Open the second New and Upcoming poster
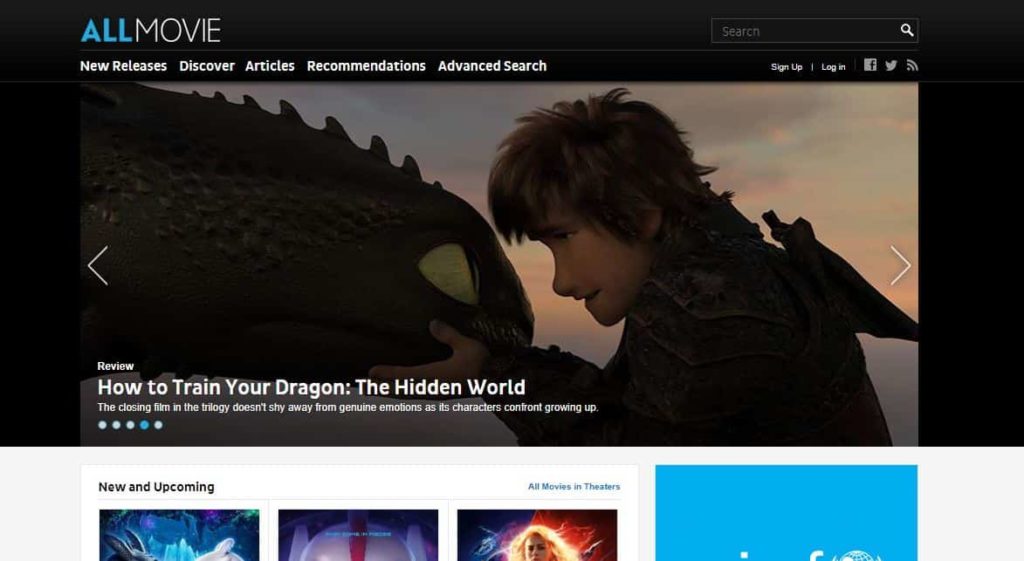Image resolution: width=1024 pixels, height=561 pixels. pyautogui.click(x=358, y=535)
